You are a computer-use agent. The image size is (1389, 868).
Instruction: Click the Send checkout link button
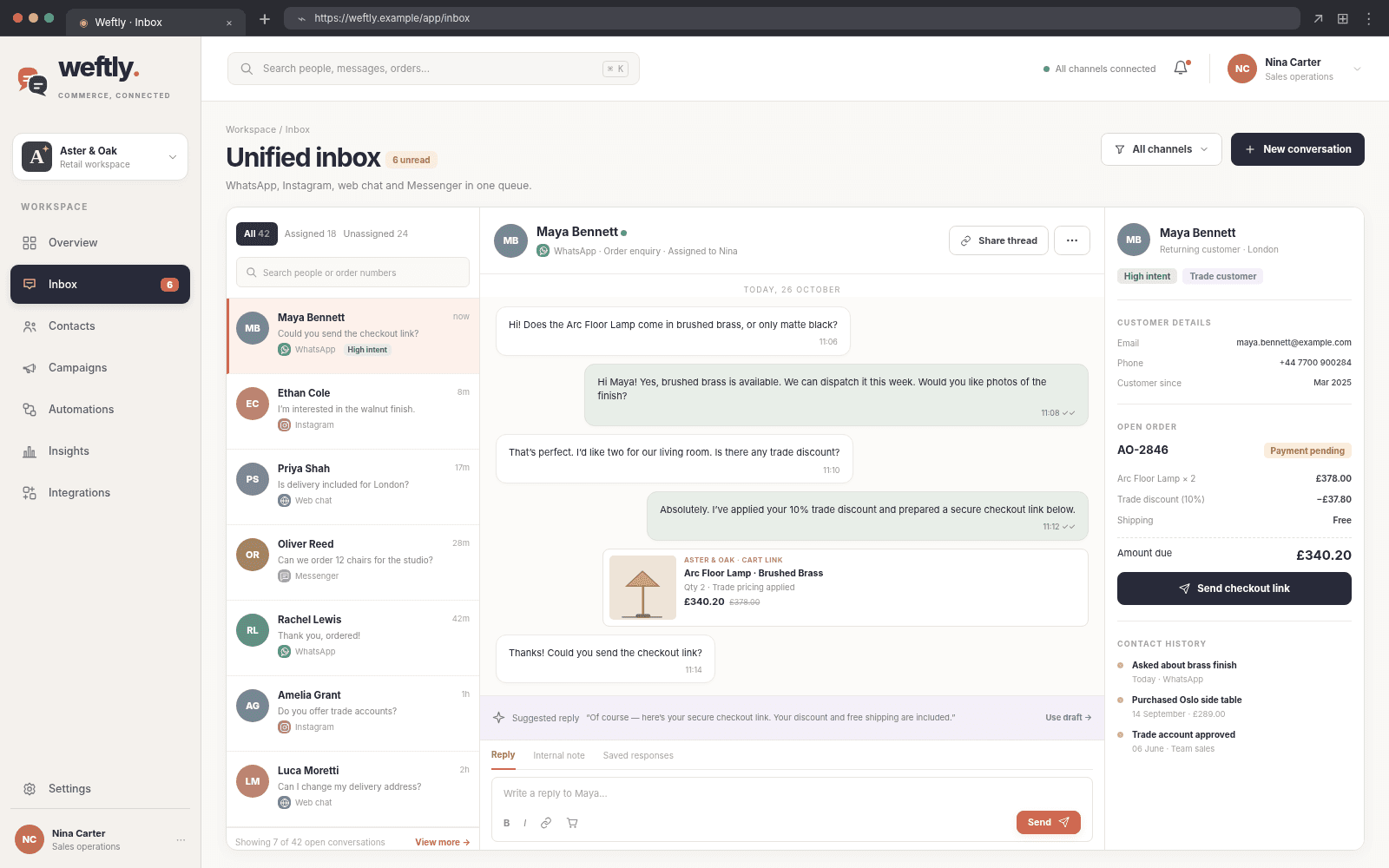1234,589
